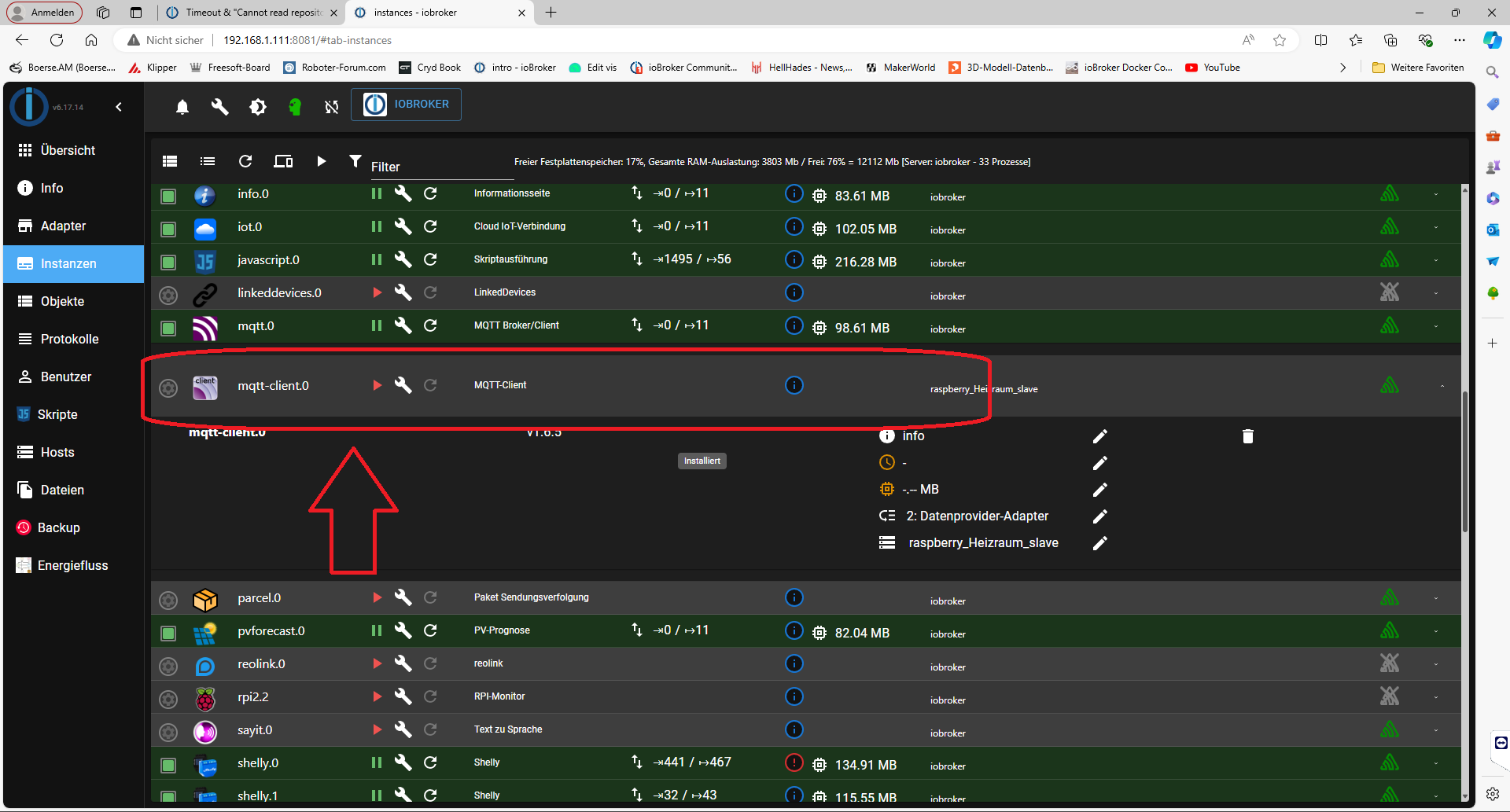Pause the iot.0 instance
Viewport: 1510px width, 812px height.
[377, 226]
